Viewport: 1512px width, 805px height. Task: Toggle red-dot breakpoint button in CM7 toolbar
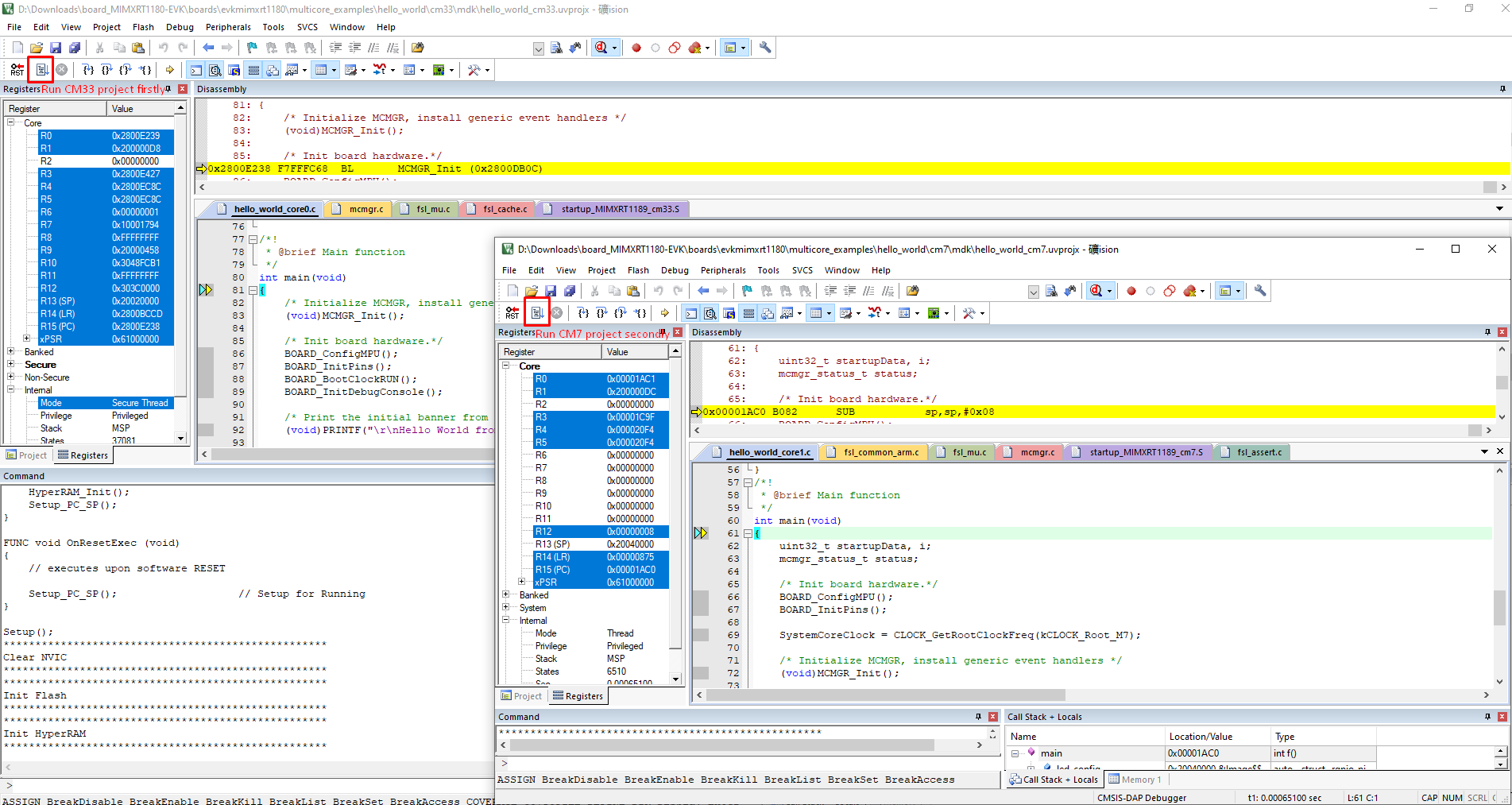pyautogui.click(x=1131, y=291)
